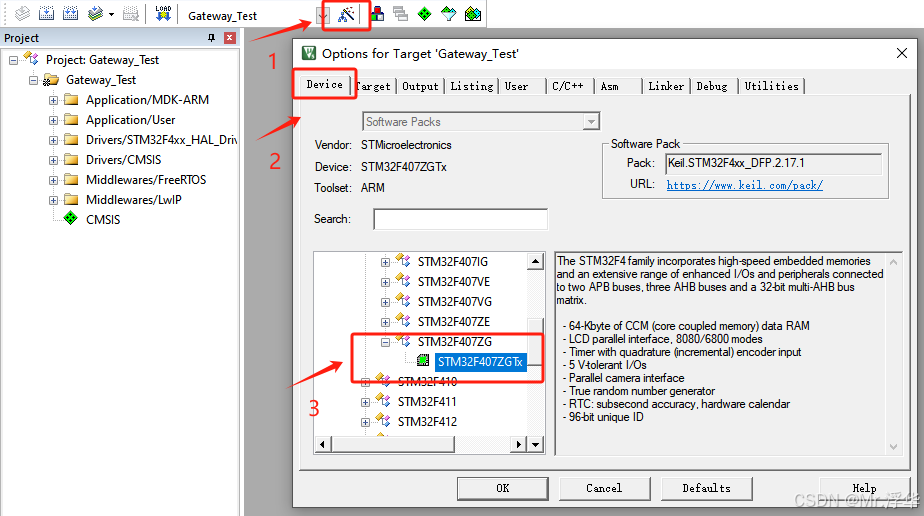Open the keil.com/pack URL link

coord(744,185)
